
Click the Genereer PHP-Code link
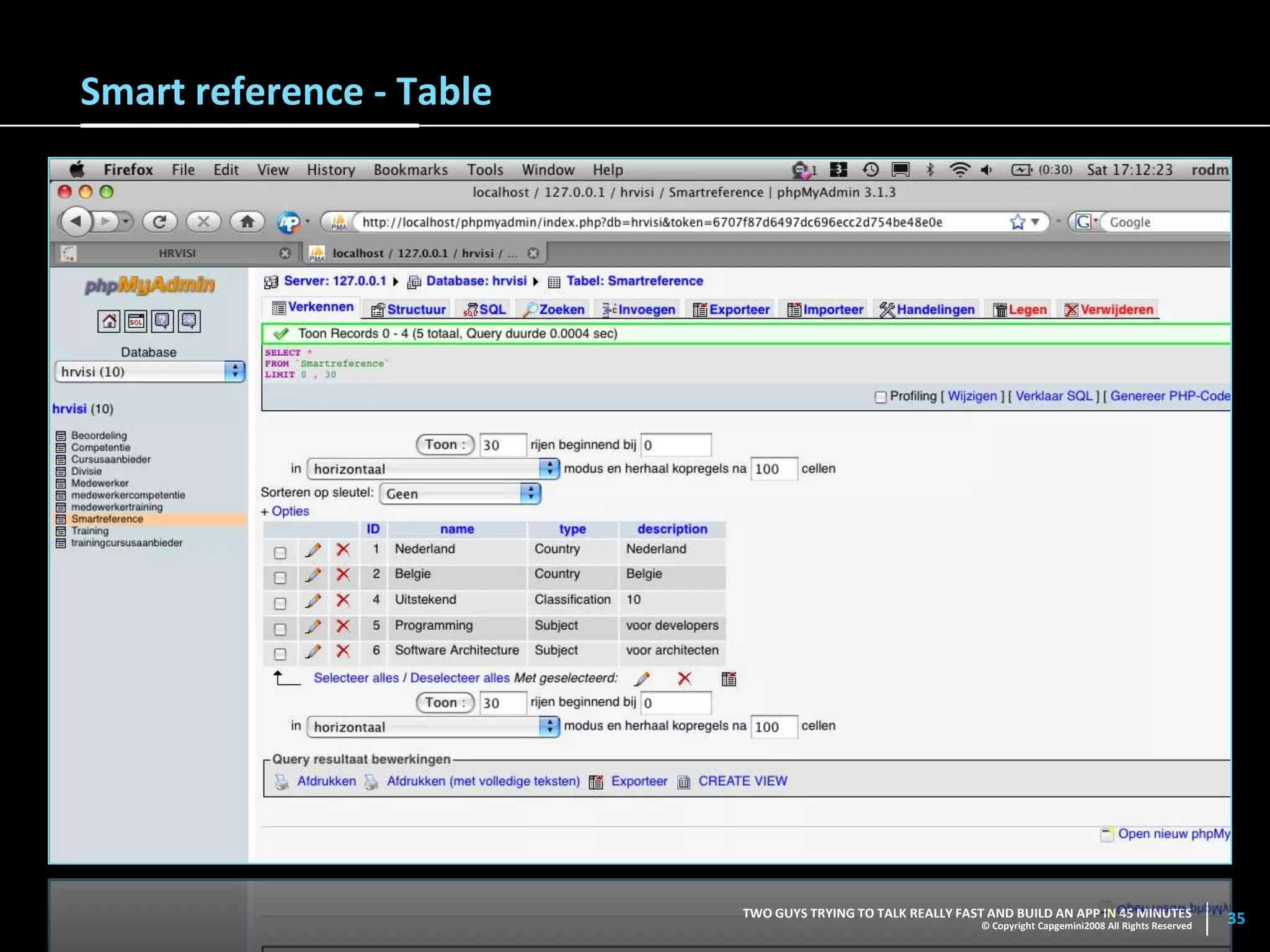point(1170,396)
